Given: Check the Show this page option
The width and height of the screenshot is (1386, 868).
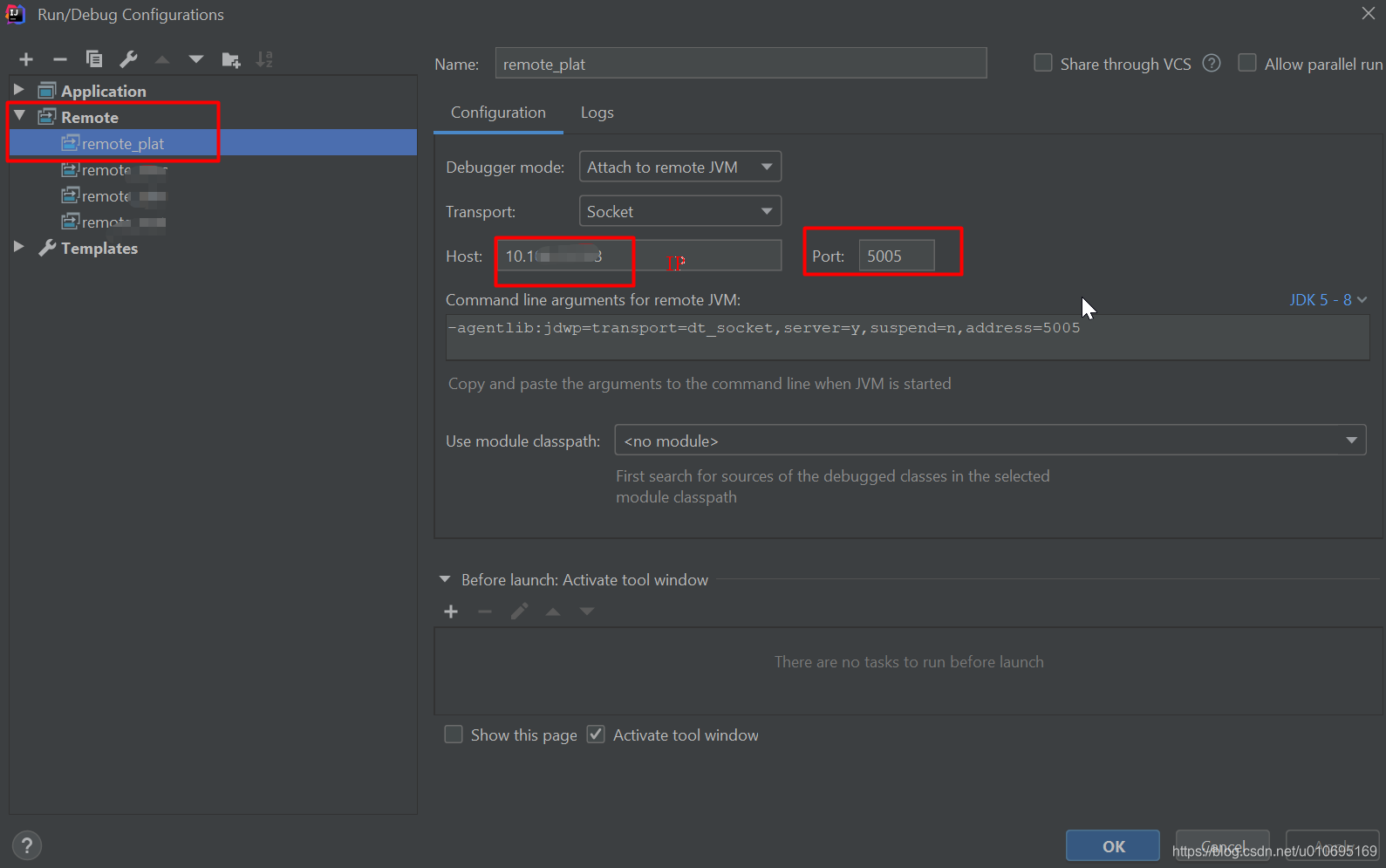Looking at the screenshot, I should pos(454,735).
